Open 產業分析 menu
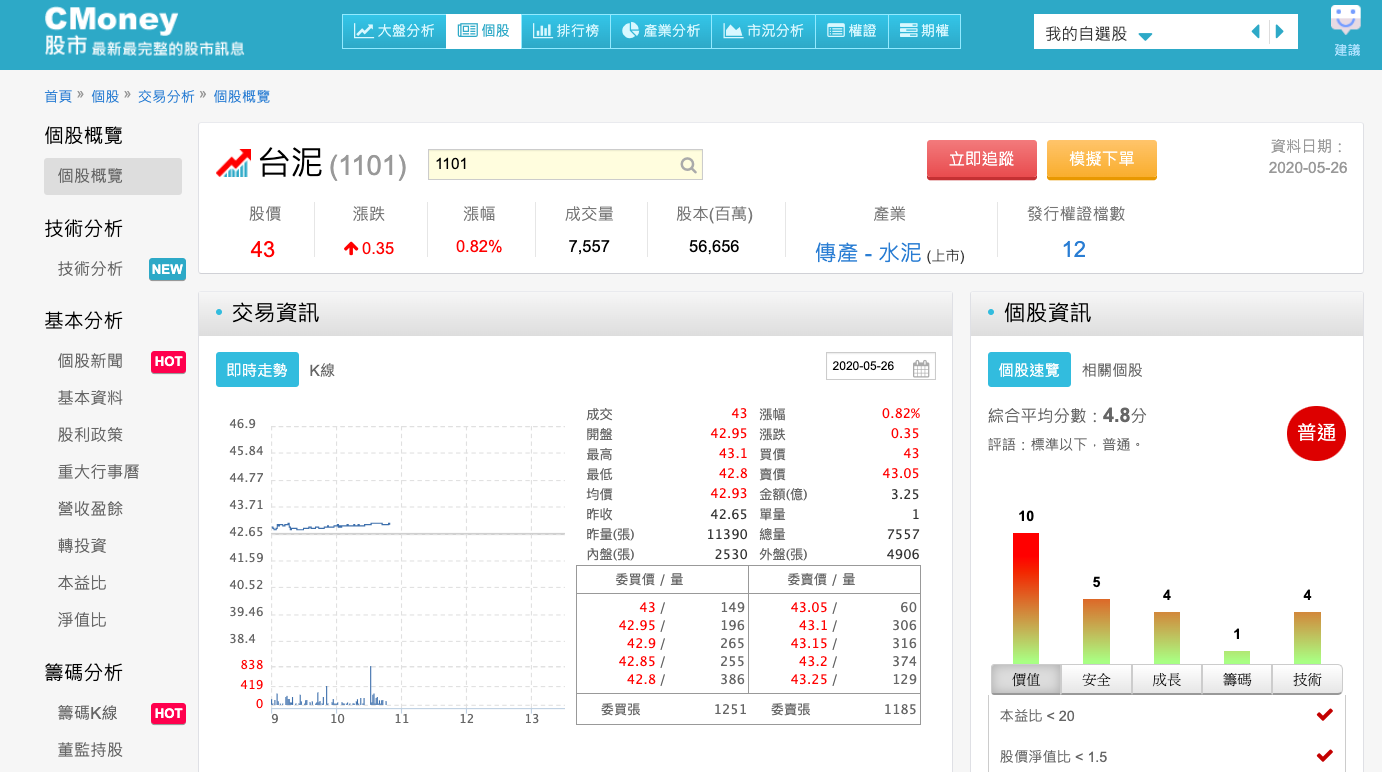 [x=661, y=31]
